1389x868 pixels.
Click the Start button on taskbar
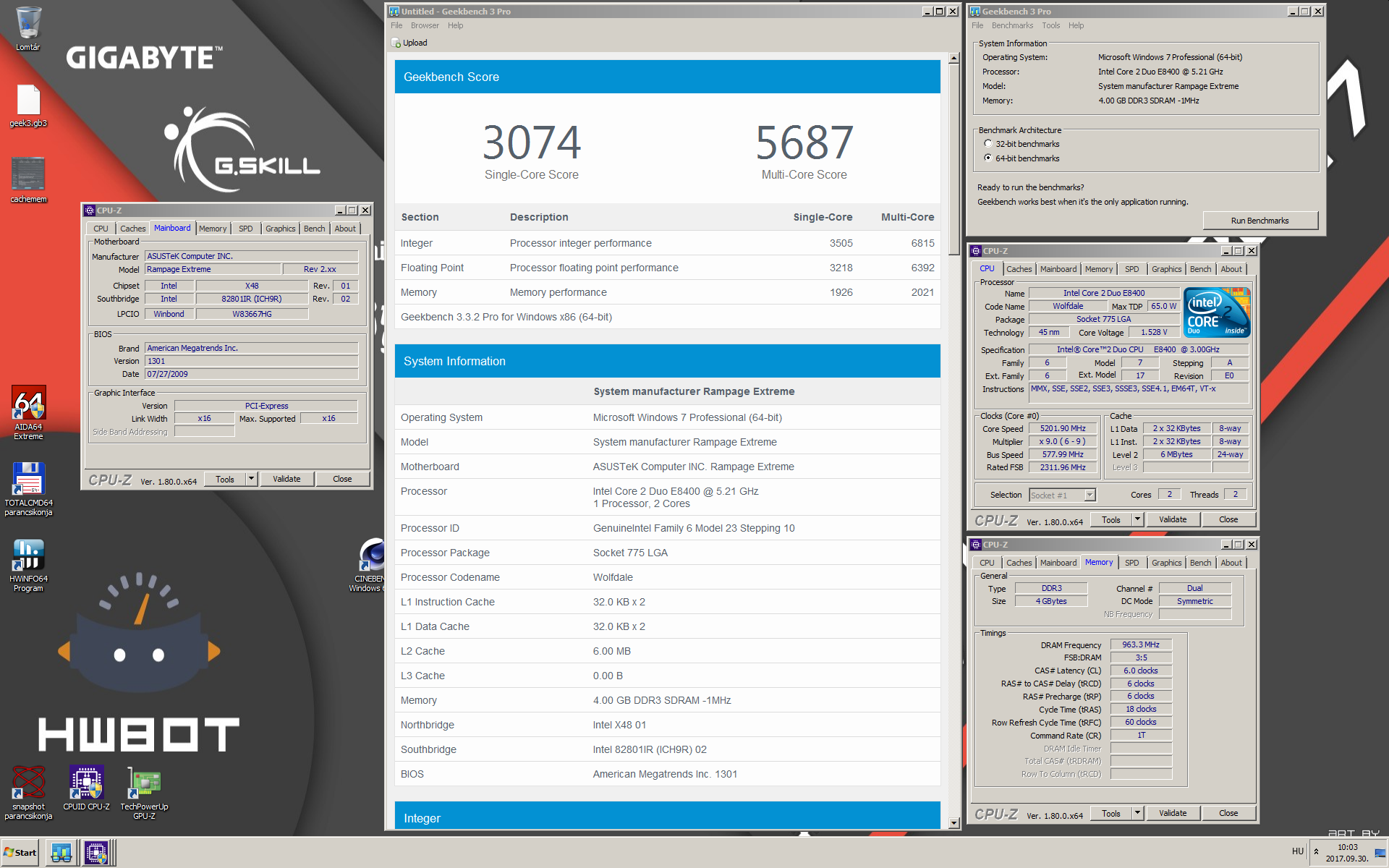(20, 853)
